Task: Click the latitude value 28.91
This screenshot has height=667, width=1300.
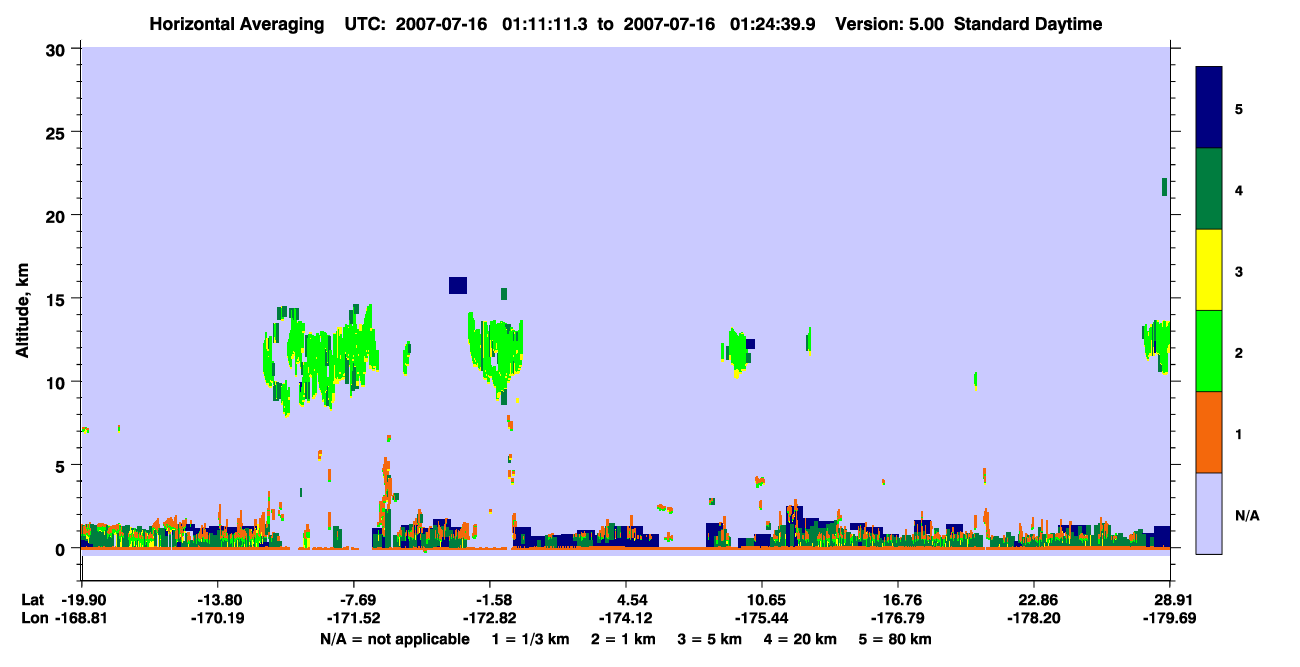Action: tap(1170, 600)
